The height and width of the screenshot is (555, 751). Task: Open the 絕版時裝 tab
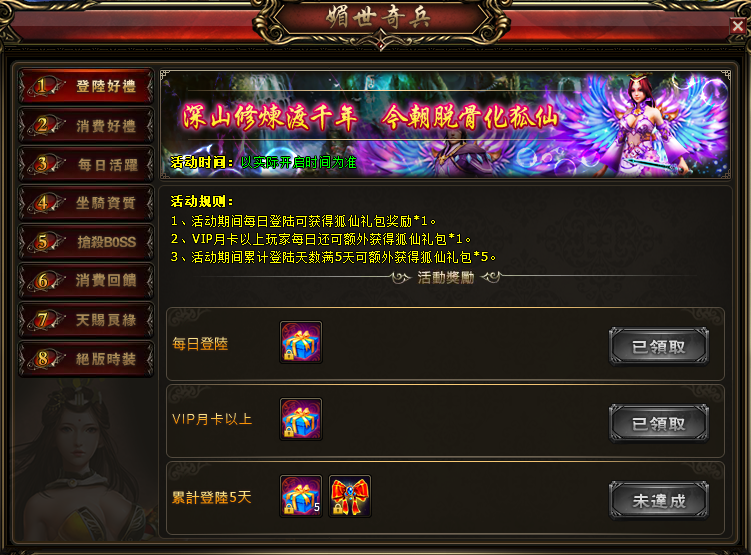pyautogui.click(x=86, y=359)
